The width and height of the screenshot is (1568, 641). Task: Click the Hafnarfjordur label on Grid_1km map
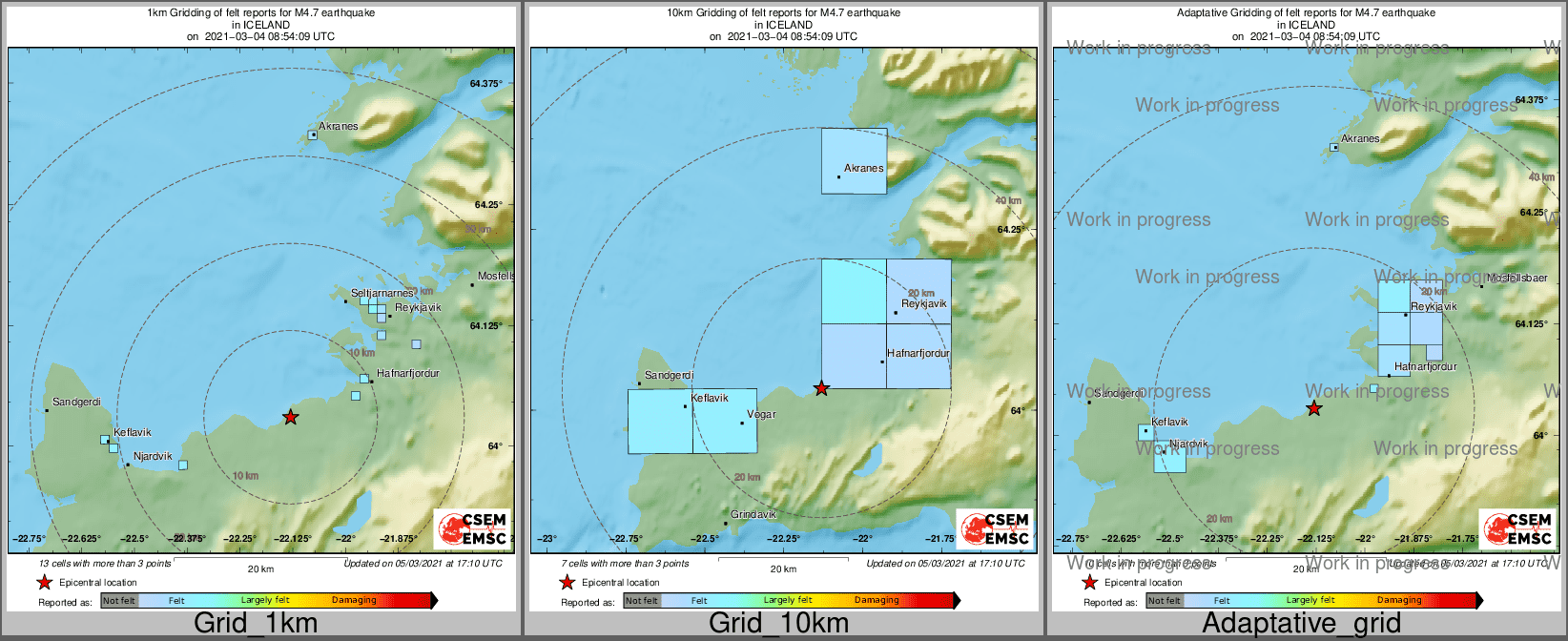pyautogui.click(x=408, y=373)
